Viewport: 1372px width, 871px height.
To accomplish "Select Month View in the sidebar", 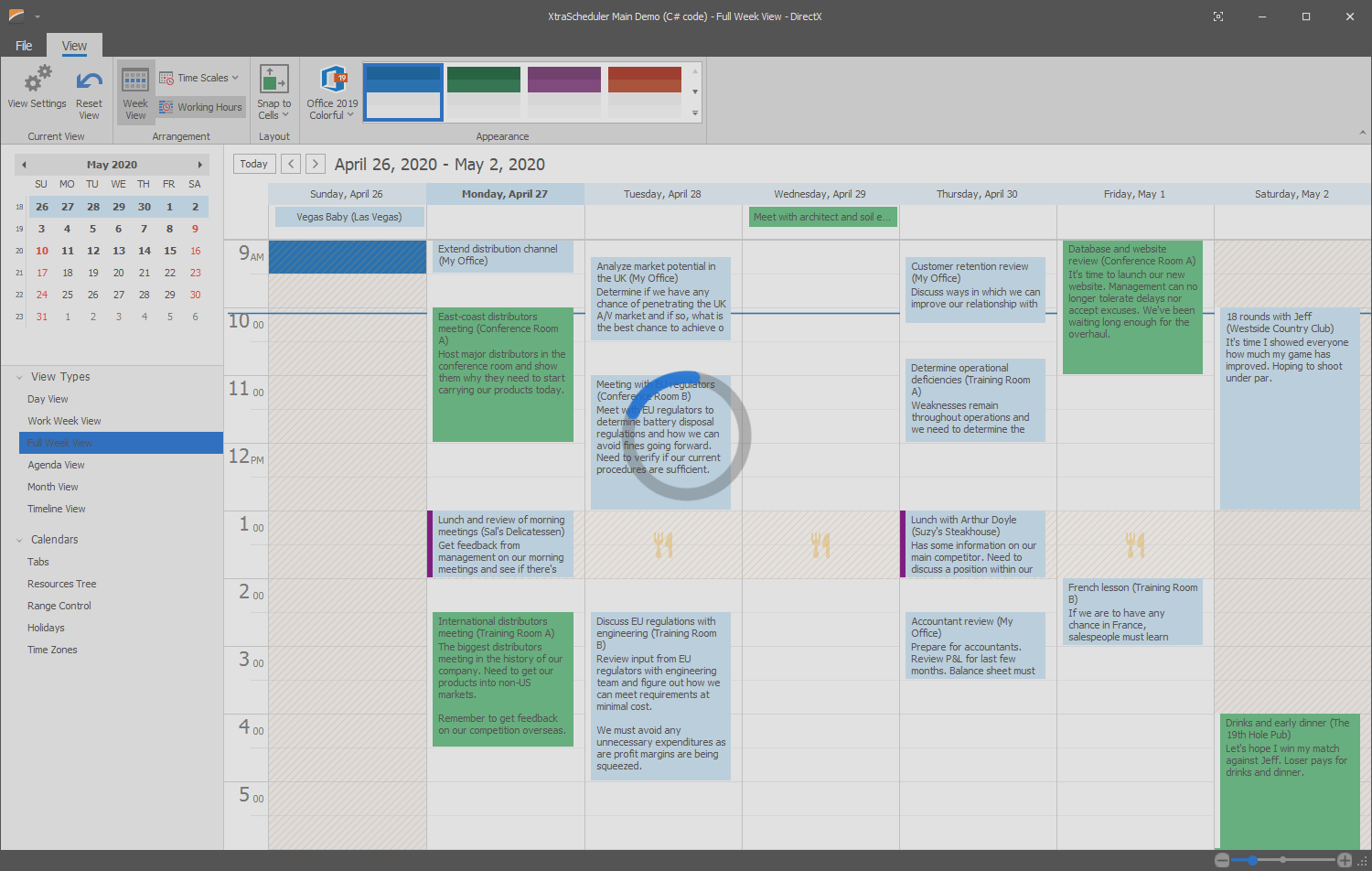I will click(x=54, y=486).
